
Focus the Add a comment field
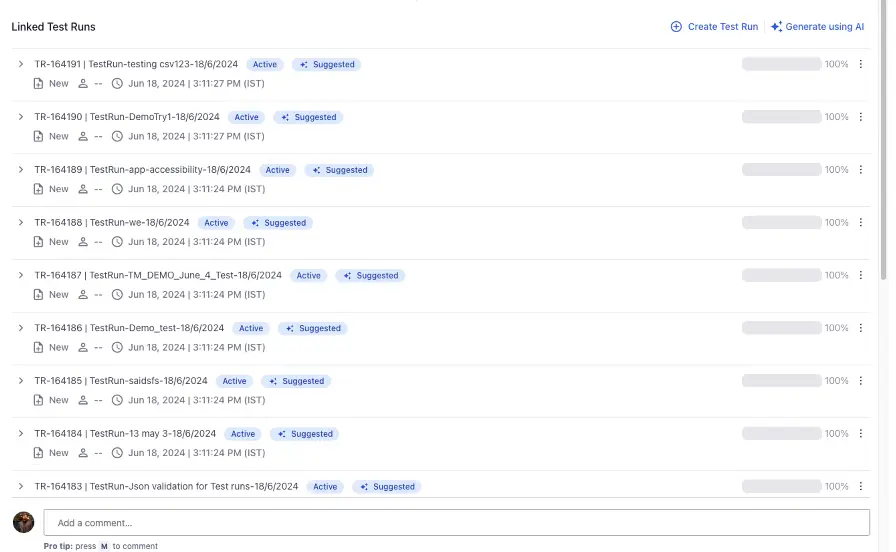point(456,522)
